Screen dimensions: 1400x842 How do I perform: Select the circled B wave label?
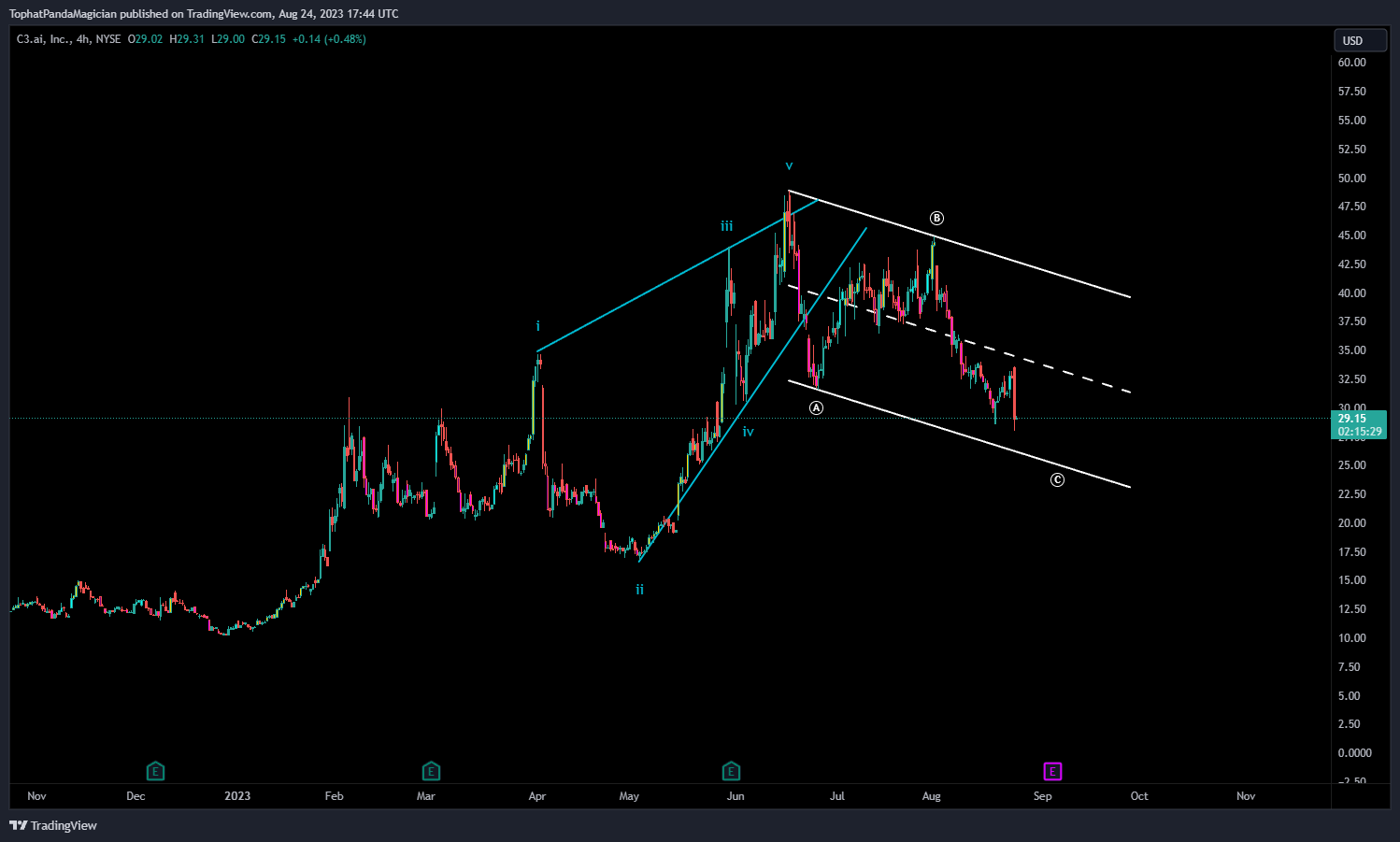click(x=936, y=218)
